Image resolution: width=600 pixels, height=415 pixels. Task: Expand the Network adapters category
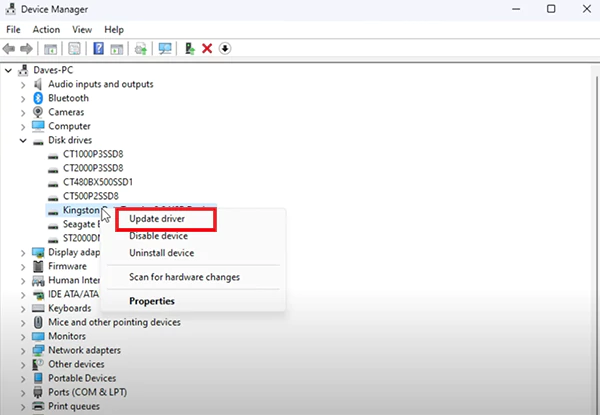point(23,351)
